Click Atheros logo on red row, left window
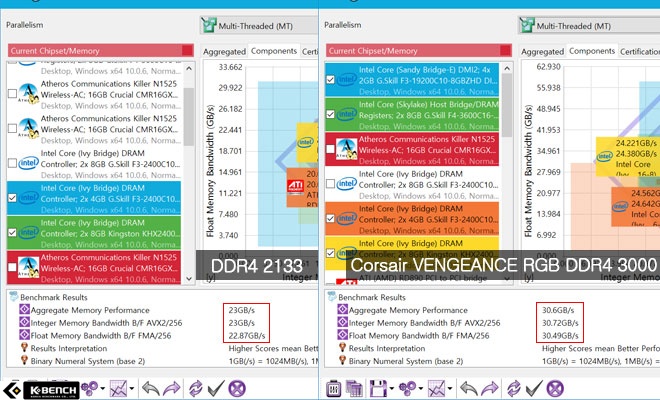This screenshot has width=660, height=400. (x=29, y=267)
